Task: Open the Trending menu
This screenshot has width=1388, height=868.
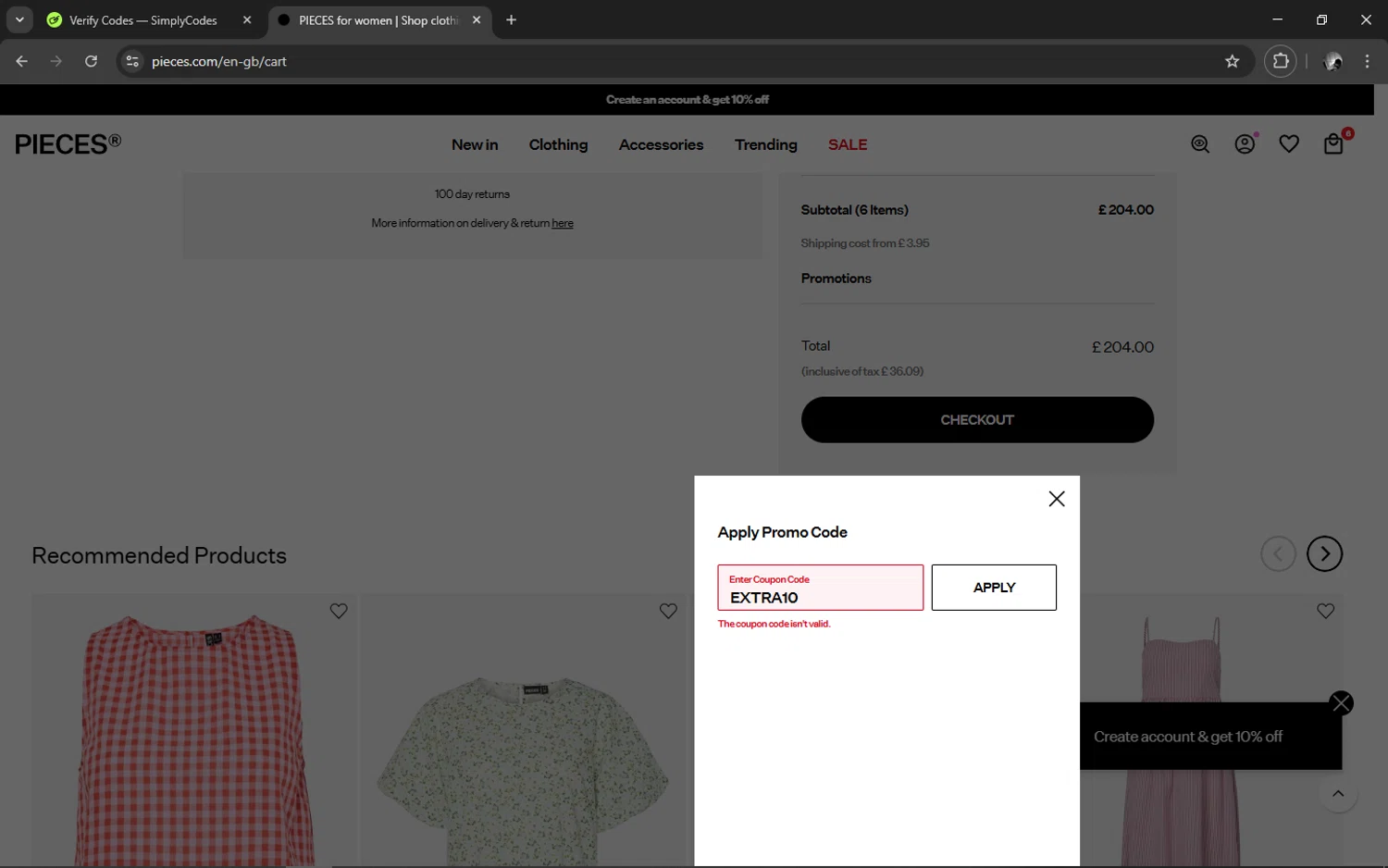Action: pyautogui.click(x=765, y=144)
